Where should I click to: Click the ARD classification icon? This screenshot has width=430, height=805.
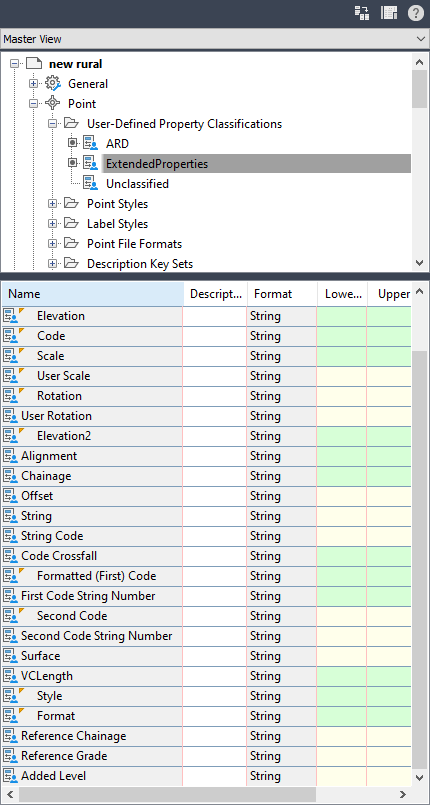[x=91, y=144]
